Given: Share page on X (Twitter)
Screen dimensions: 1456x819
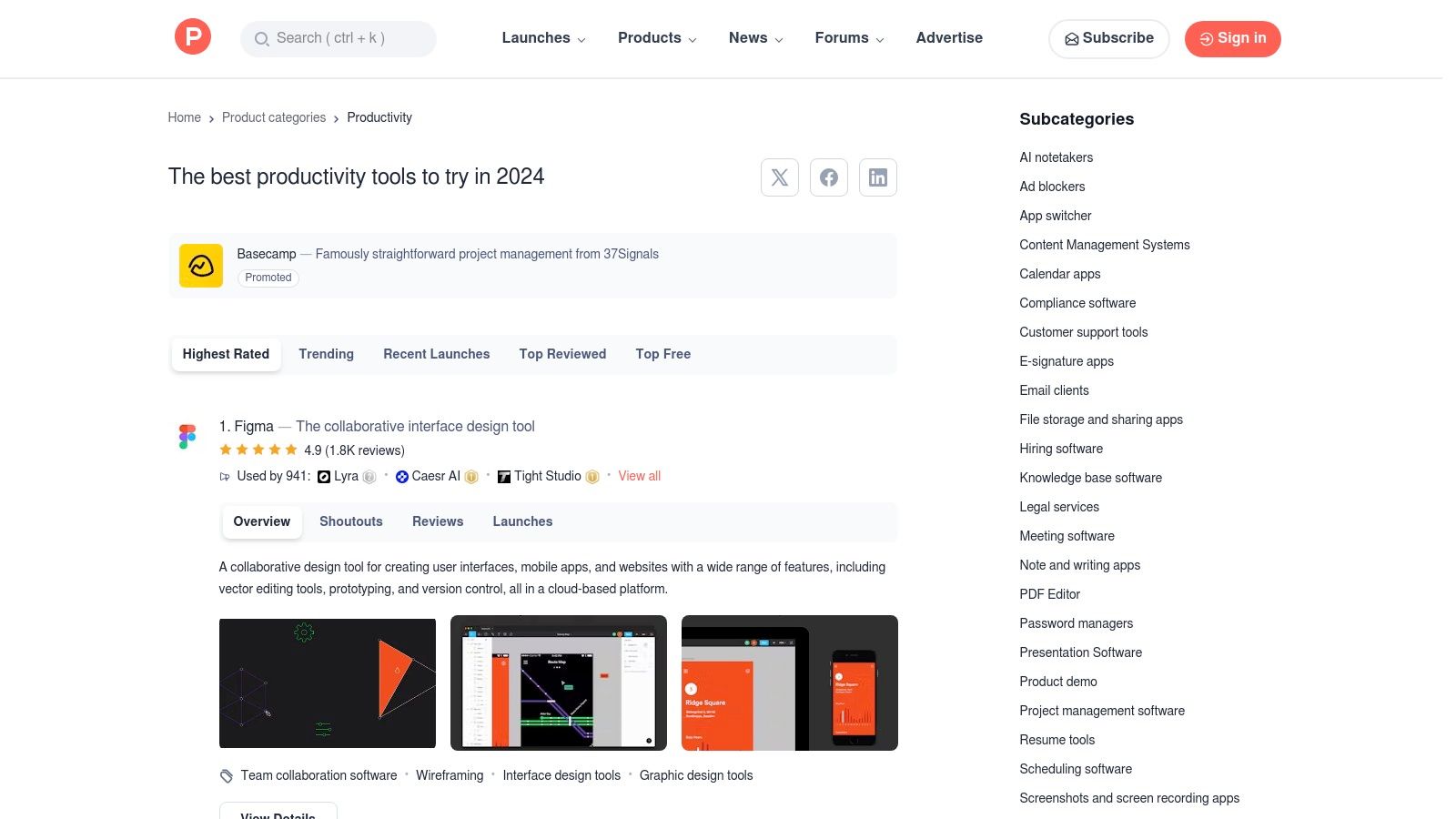Looking at the screenshot, I should [779, 177].
